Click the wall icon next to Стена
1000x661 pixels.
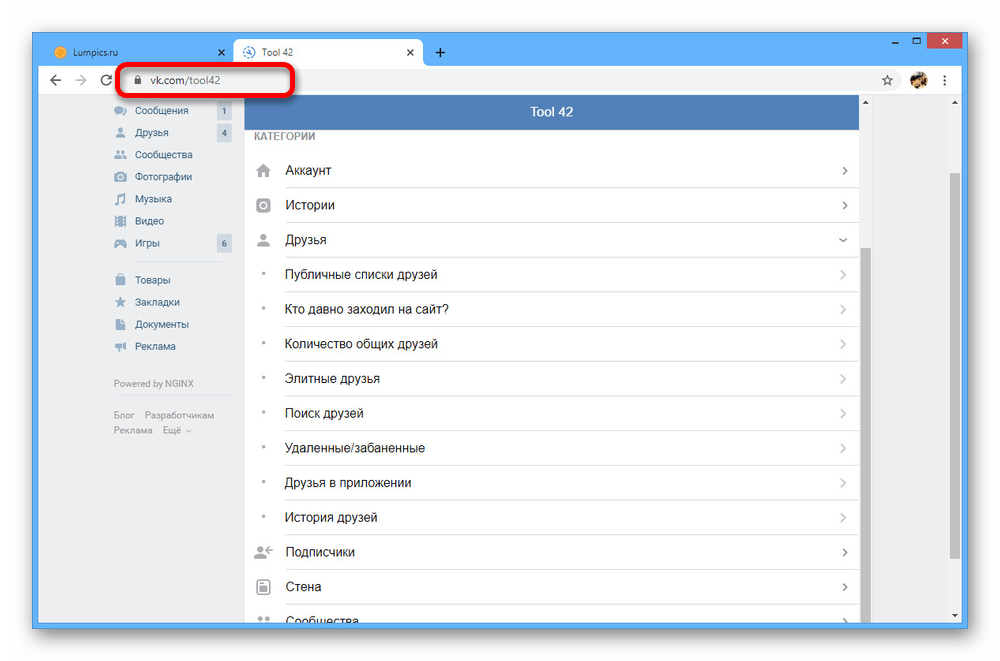tap(263, 587)
